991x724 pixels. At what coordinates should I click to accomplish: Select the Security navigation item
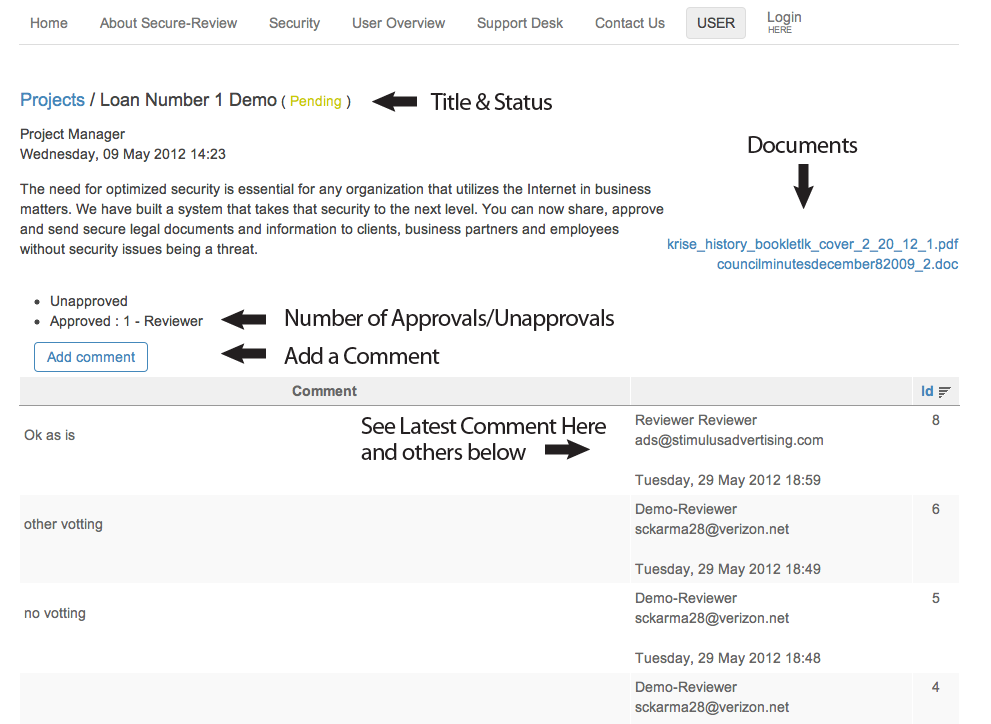[294, 23]
